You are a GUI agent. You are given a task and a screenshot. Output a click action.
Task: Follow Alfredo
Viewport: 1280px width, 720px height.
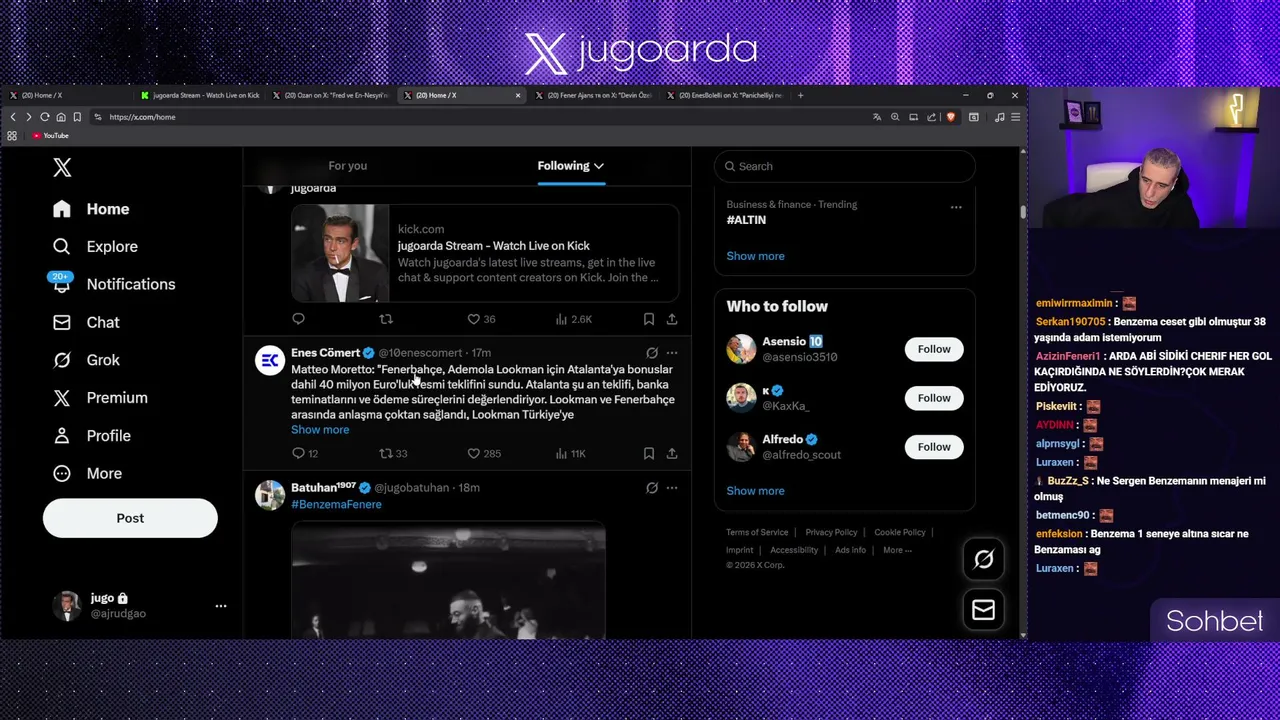pyautogui.click(x=934, y=447)
